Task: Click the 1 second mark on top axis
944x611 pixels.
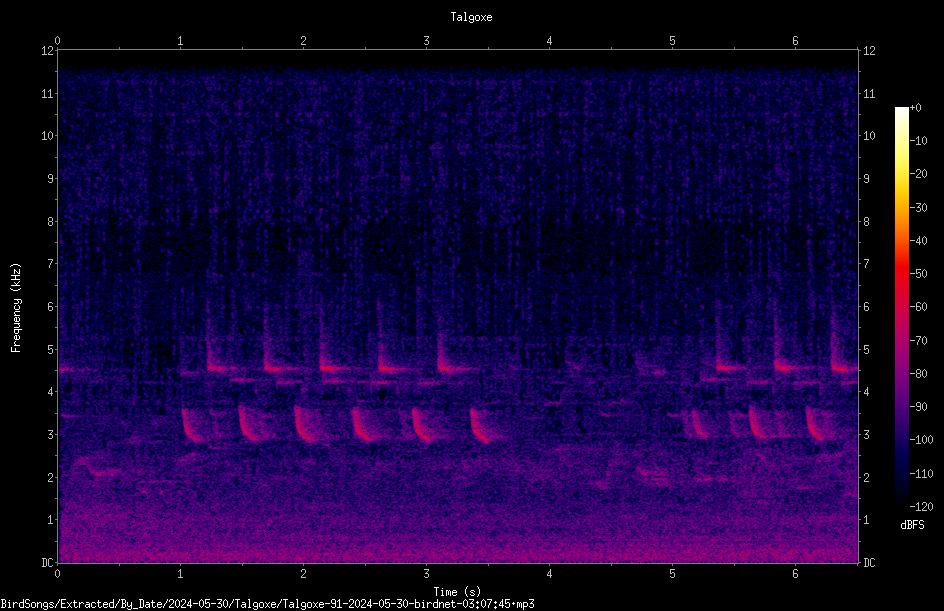Action: tap(180, 40)
